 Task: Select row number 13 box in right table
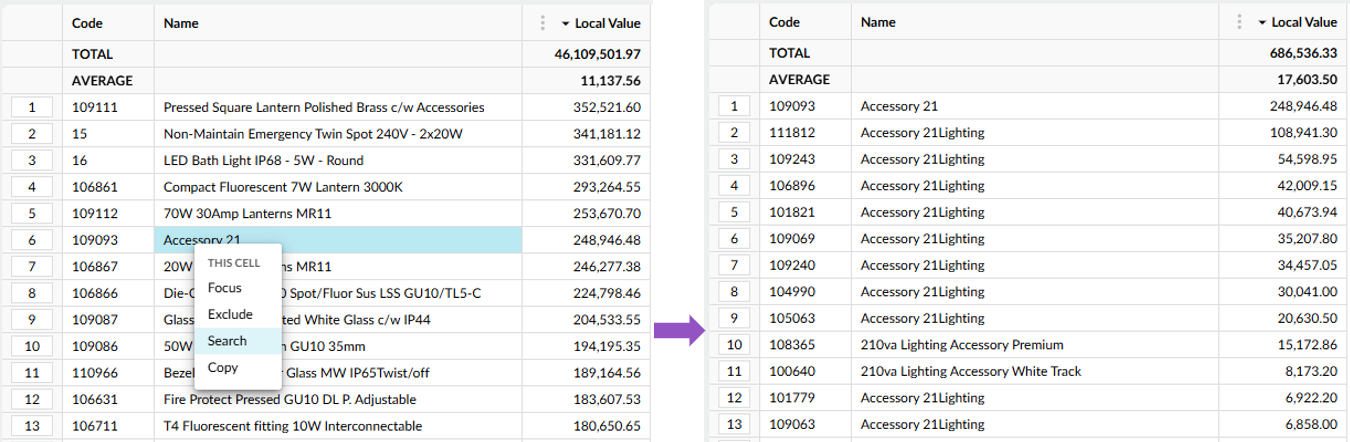click(734, 425)
